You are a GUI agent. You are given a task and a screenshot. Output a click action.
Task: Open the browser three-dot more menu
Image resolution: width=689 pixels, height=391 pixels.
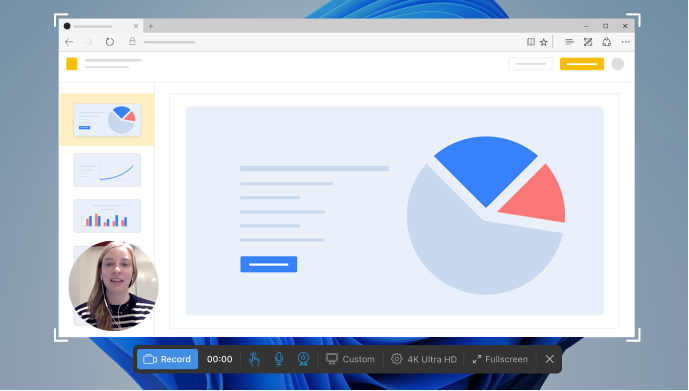pos(626,42)
